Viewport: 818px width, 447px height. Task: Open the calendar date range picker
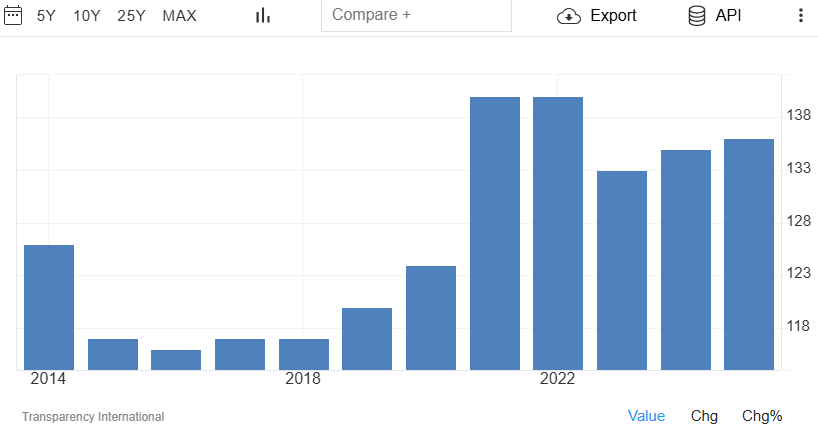click(13, 15)
